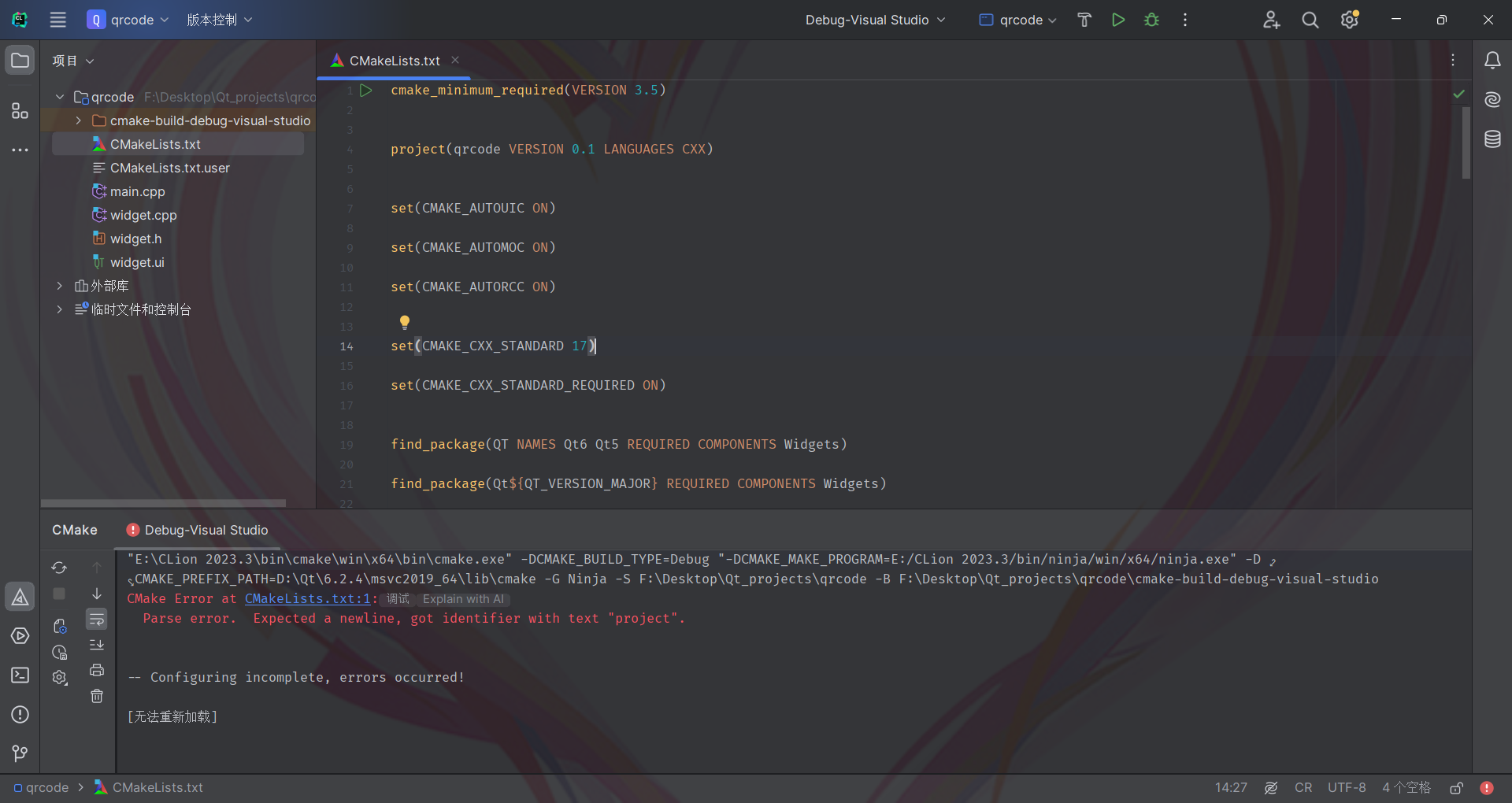Viewport: 1512px width, 803px height.
Task: Click run gutter arrow on line 1
Action: tap(366, 91)
